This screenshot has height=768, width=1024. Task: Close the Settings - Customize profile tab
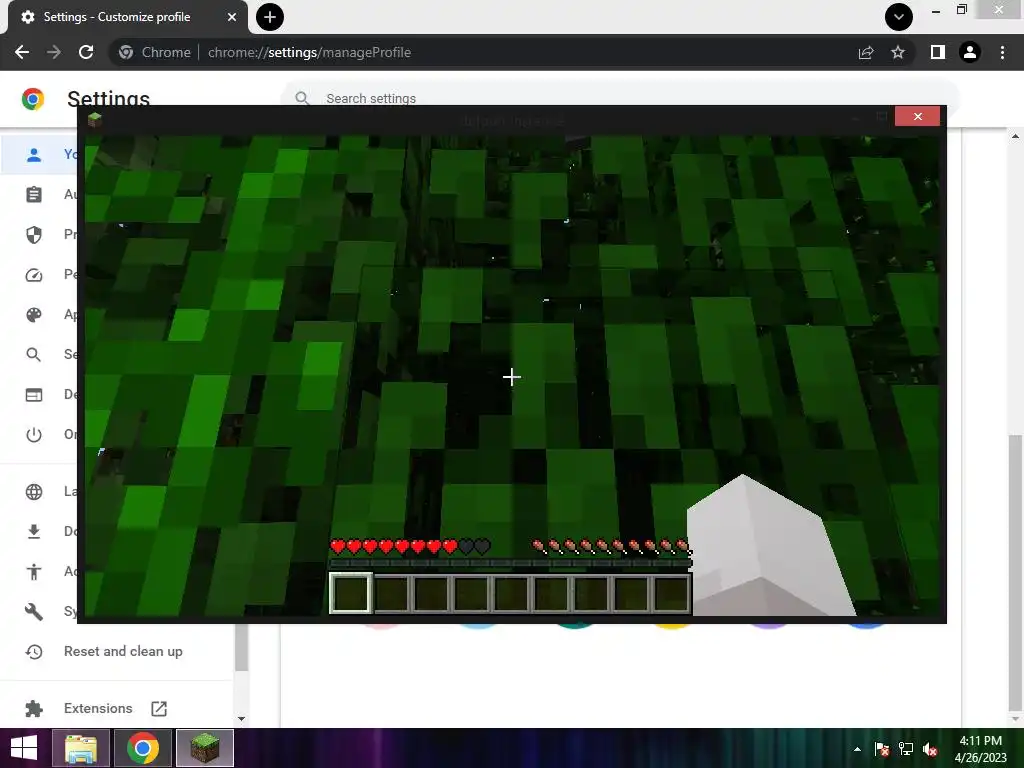[231, 17]
